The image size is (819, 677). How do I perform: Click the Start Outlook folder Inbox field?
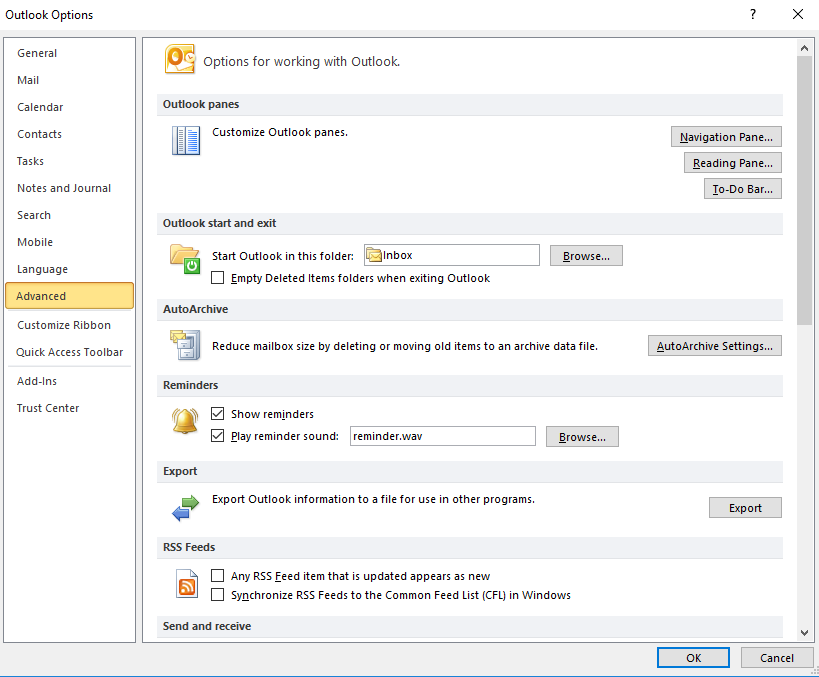pos(452,255)
